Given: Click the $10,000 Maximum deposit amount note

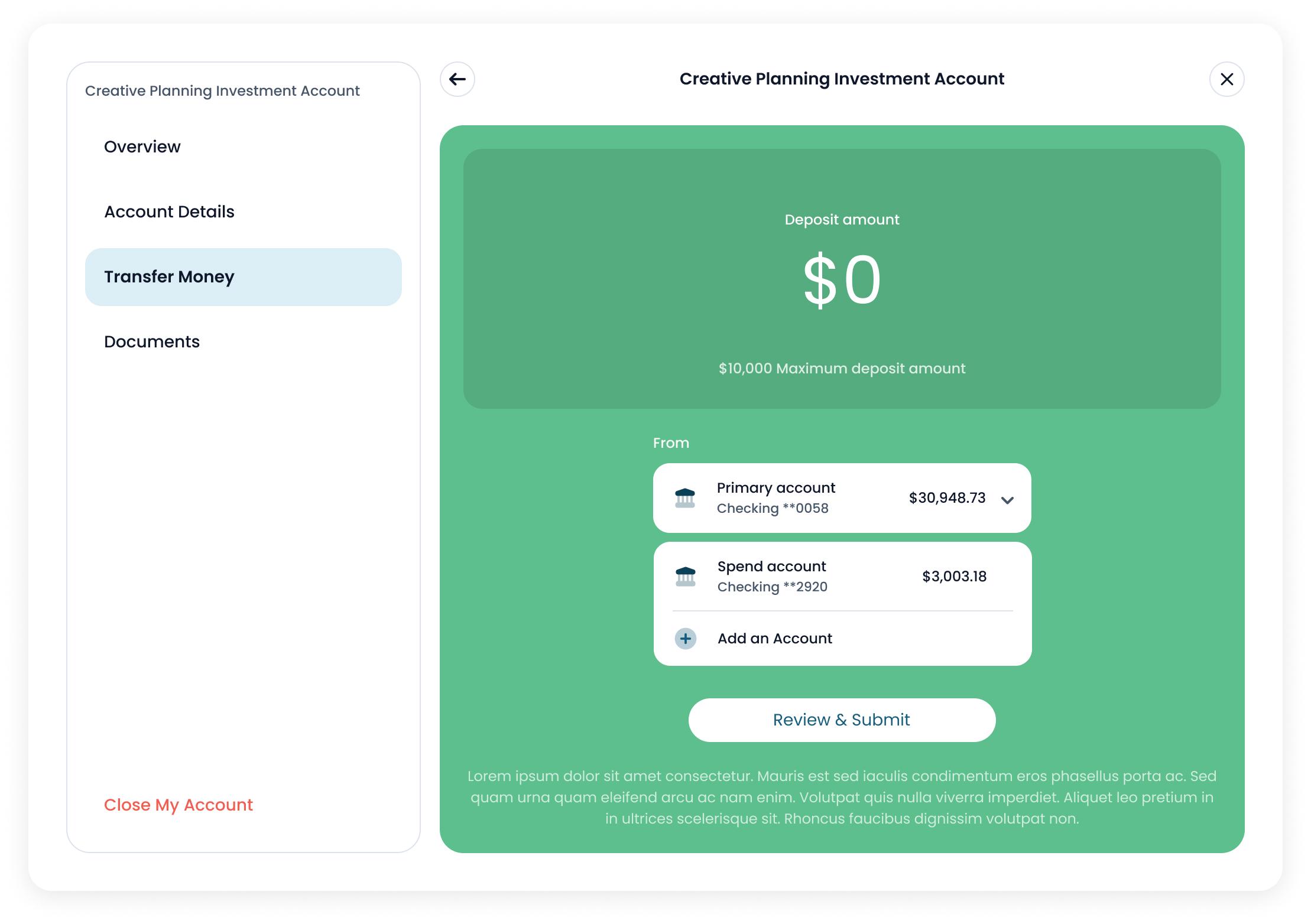Looking at the screenshot, I should click(x=842, y=369).
